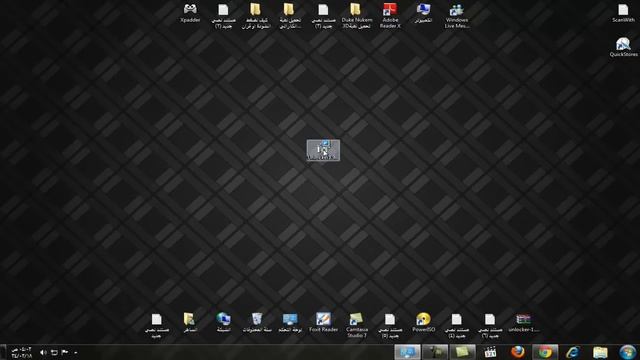Click the volume speaker tray icon
Viewport: 640px width, 360px height.
43,352
